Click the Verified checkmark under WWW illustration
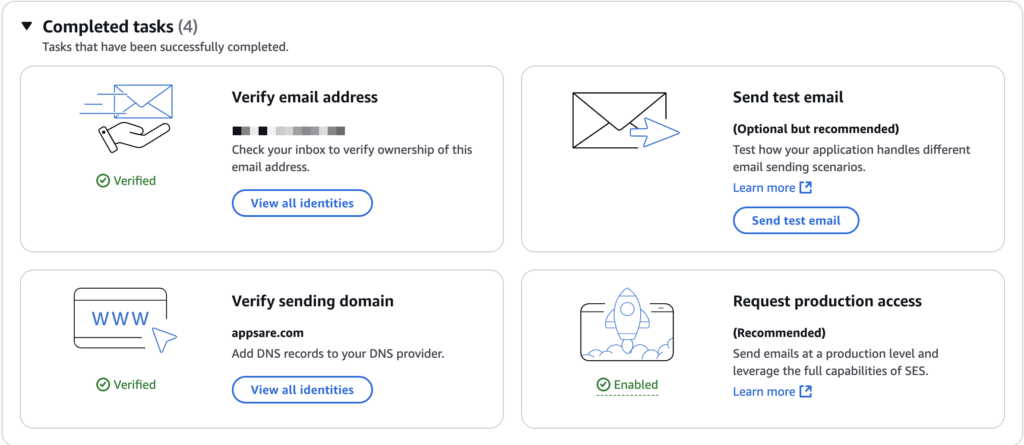This screenshot has width=1024, height=445. (x=103, y=385)
